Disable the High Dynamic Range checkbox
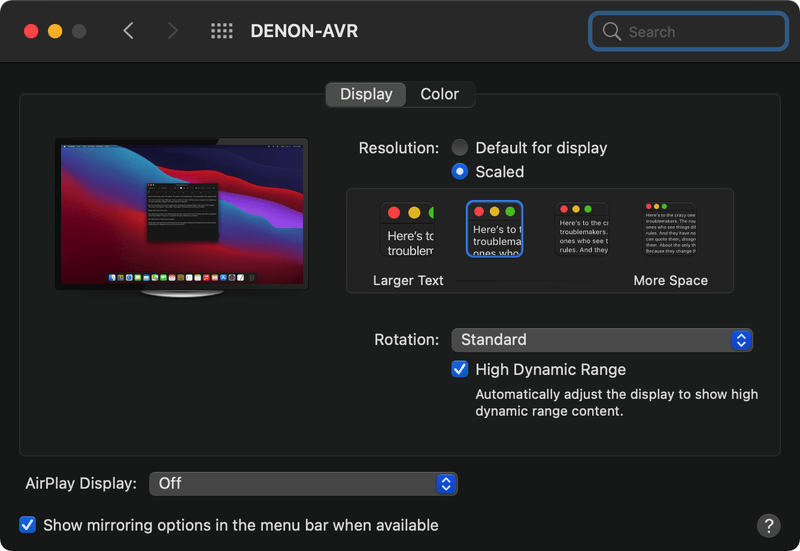This screenshot has width=800, height=551. [460, 369]
